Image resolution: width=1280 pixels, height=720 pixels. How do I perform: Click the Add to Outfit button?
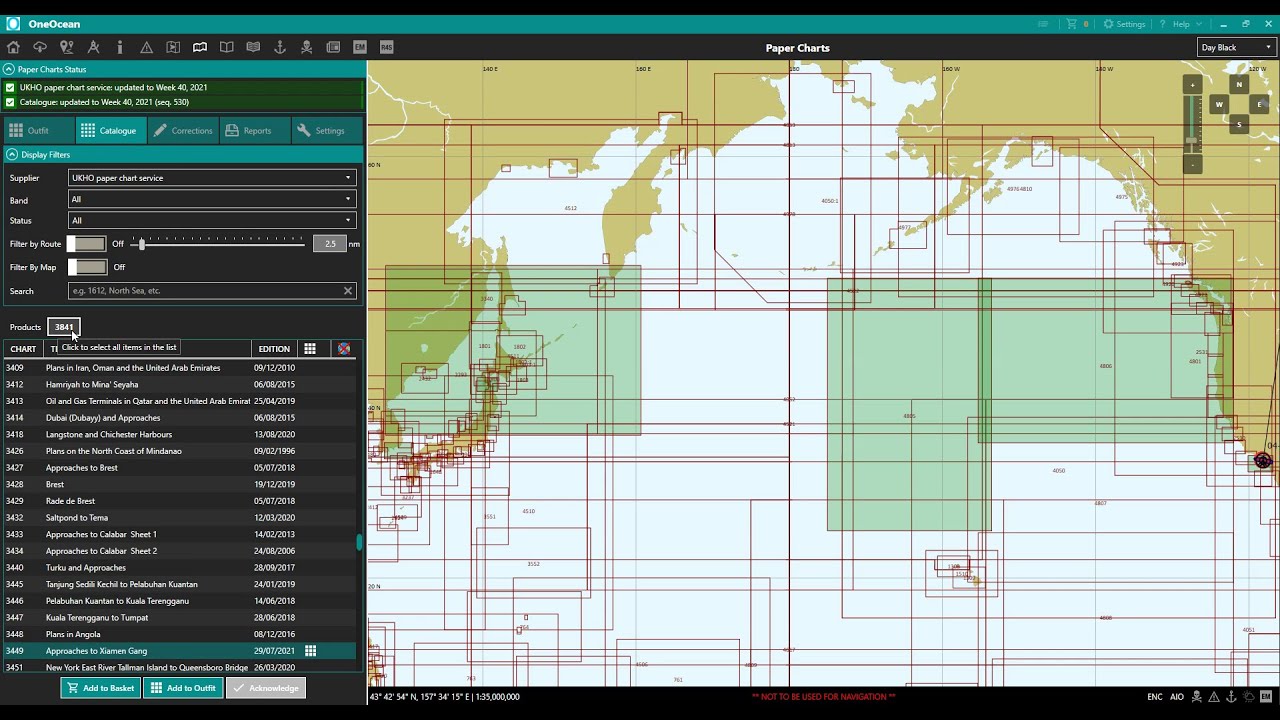click(x=183, y=688)
